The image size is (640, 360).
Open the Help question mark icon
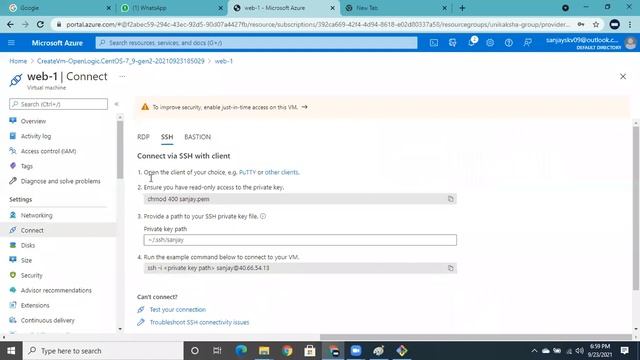click(x=509, y=43)
